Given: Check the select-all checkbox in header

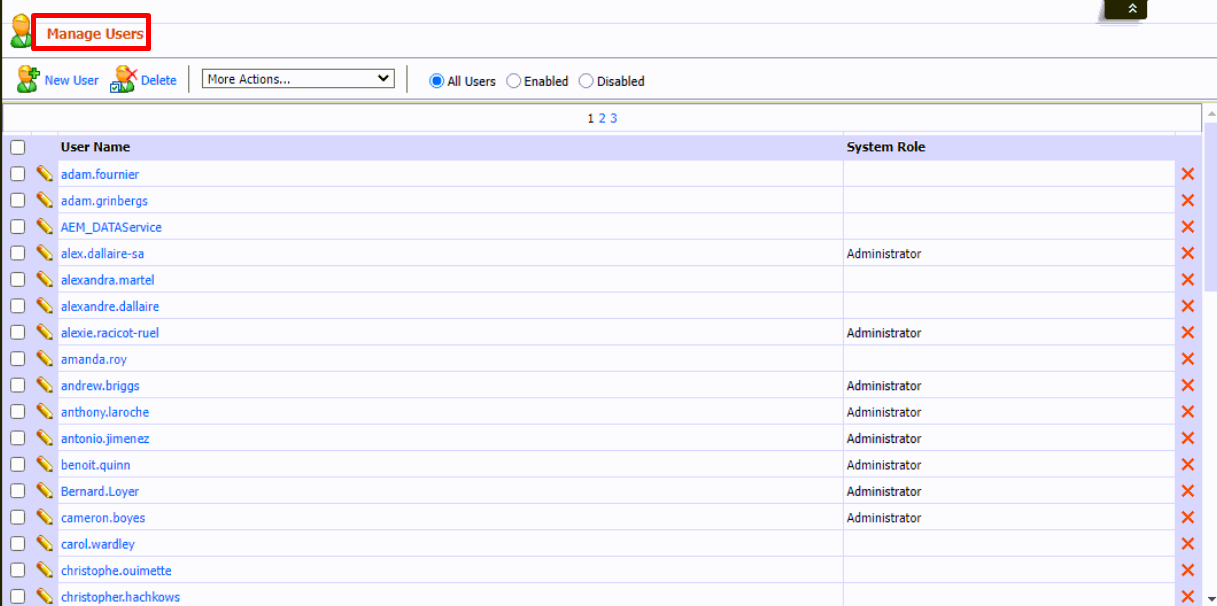Looking at the screenshot, I should click(18, 147).
